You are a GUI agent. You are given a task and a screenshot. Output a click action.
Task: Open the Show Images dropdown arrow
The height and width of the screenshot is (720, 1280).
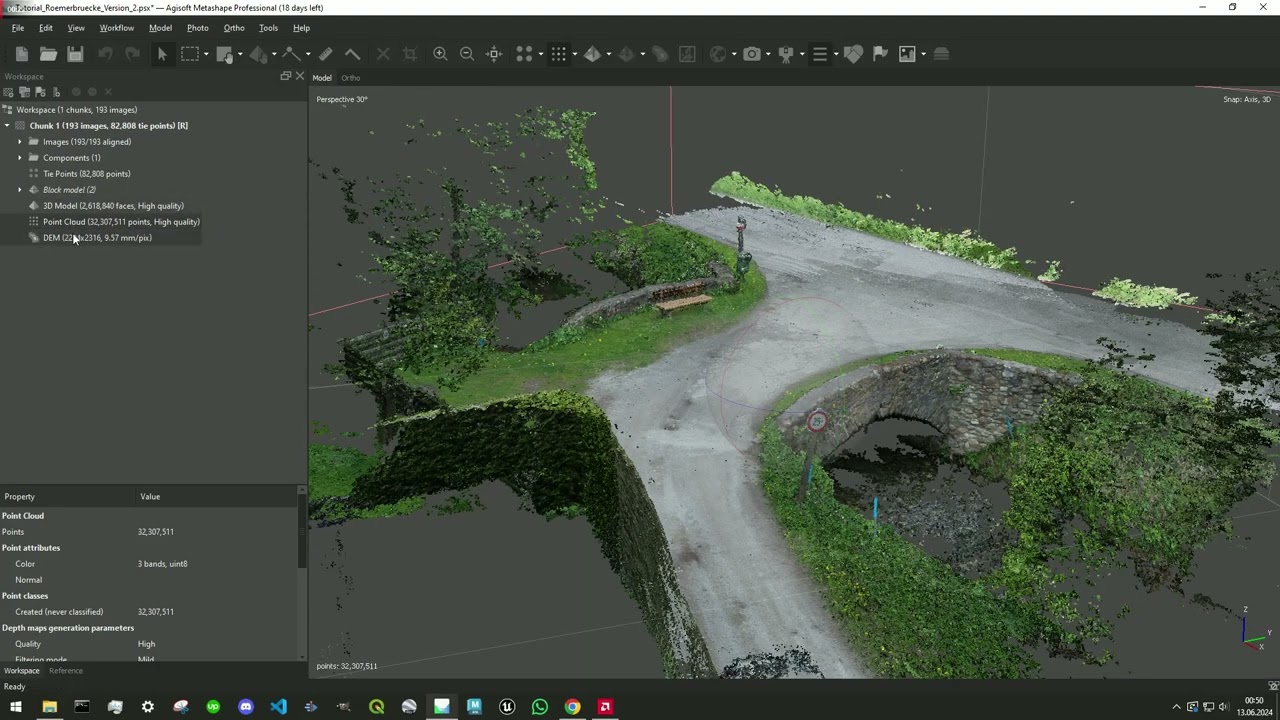(923, 54)
